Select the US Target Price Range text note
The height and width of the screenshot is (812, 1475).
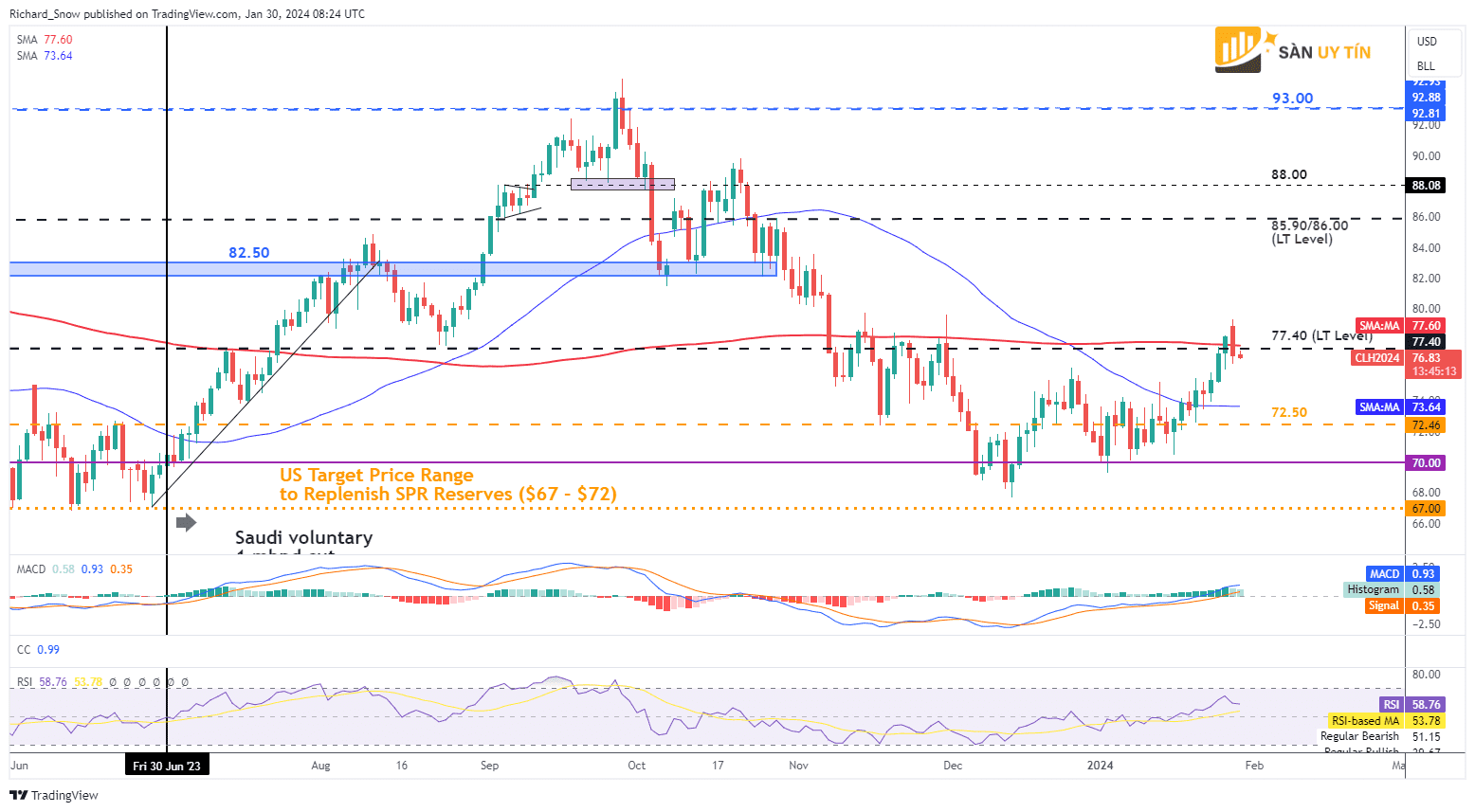[447, 484]
